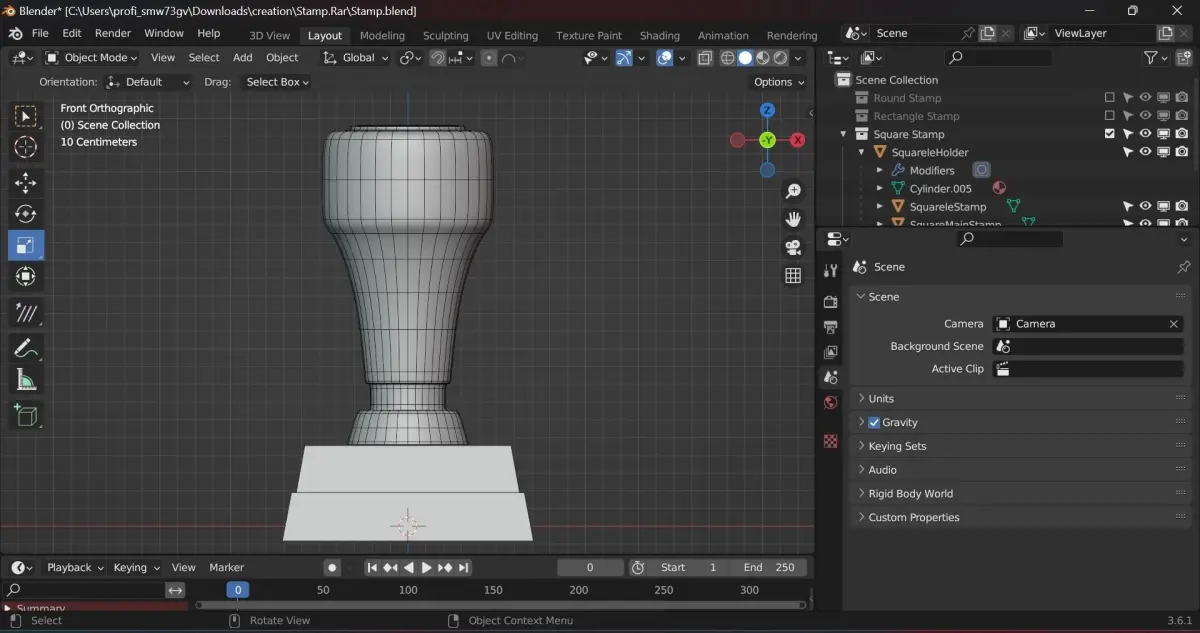Image resolution: width=1200 pixels, height=633 pixels.
Task: Open the Drag Select Box dropdown
Action: [277, 82]
